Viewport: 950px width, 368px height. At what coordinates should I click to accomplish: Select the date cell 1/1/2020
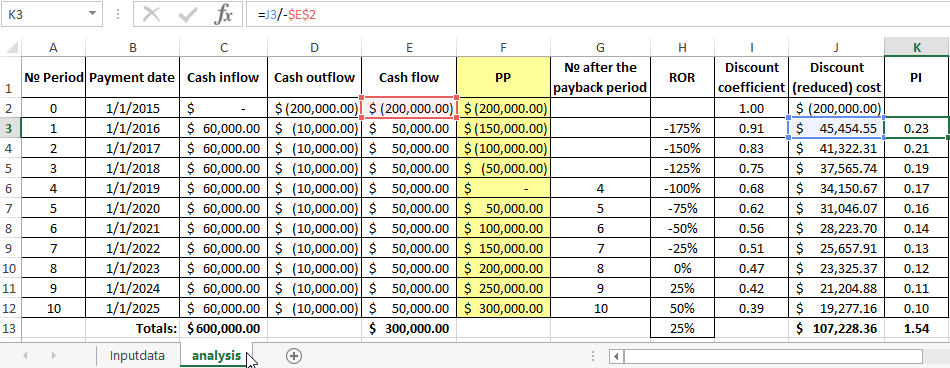(x=133, y=209)
